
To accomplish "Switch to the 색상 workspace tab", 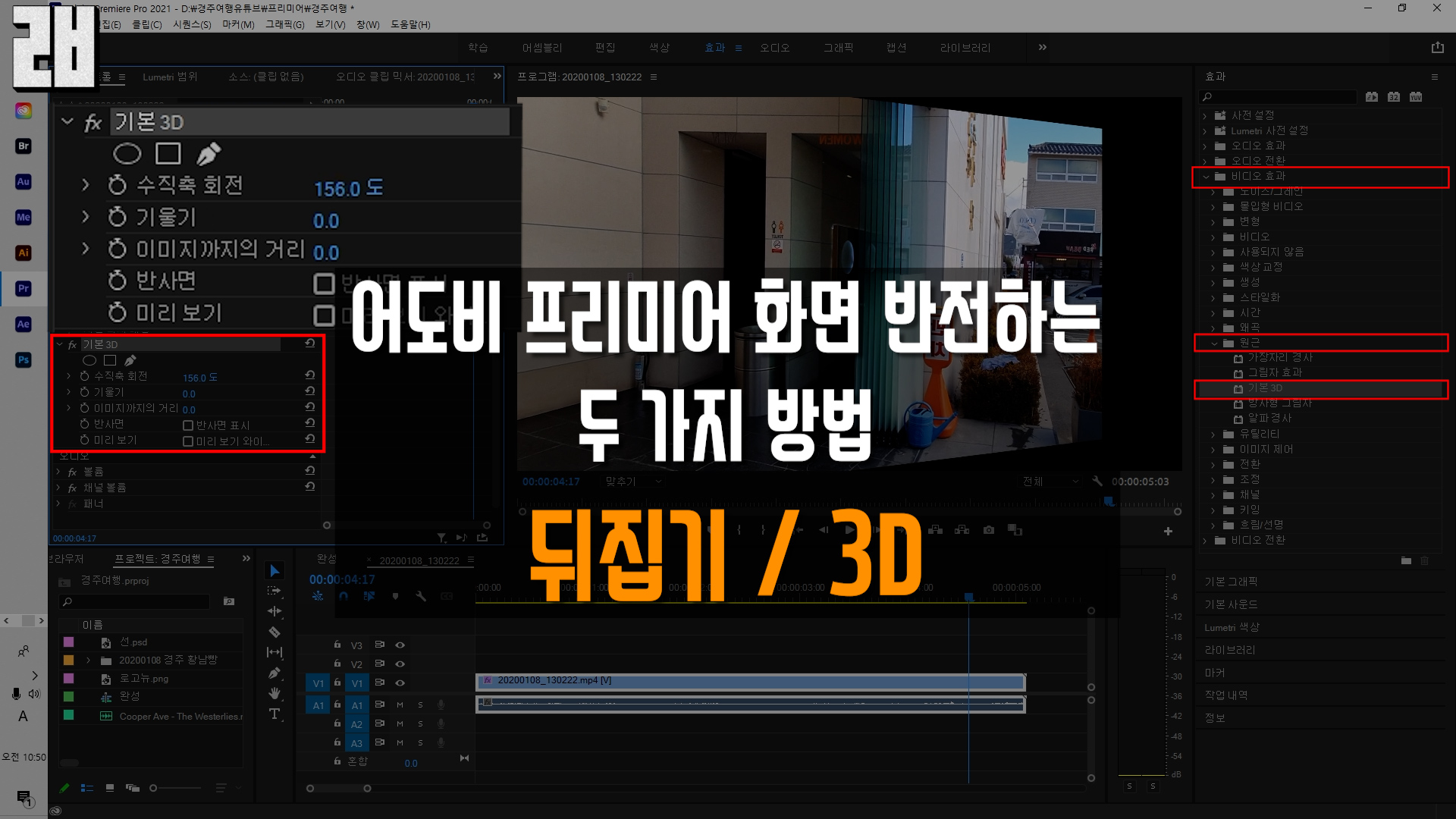I will tap(659, 47).
